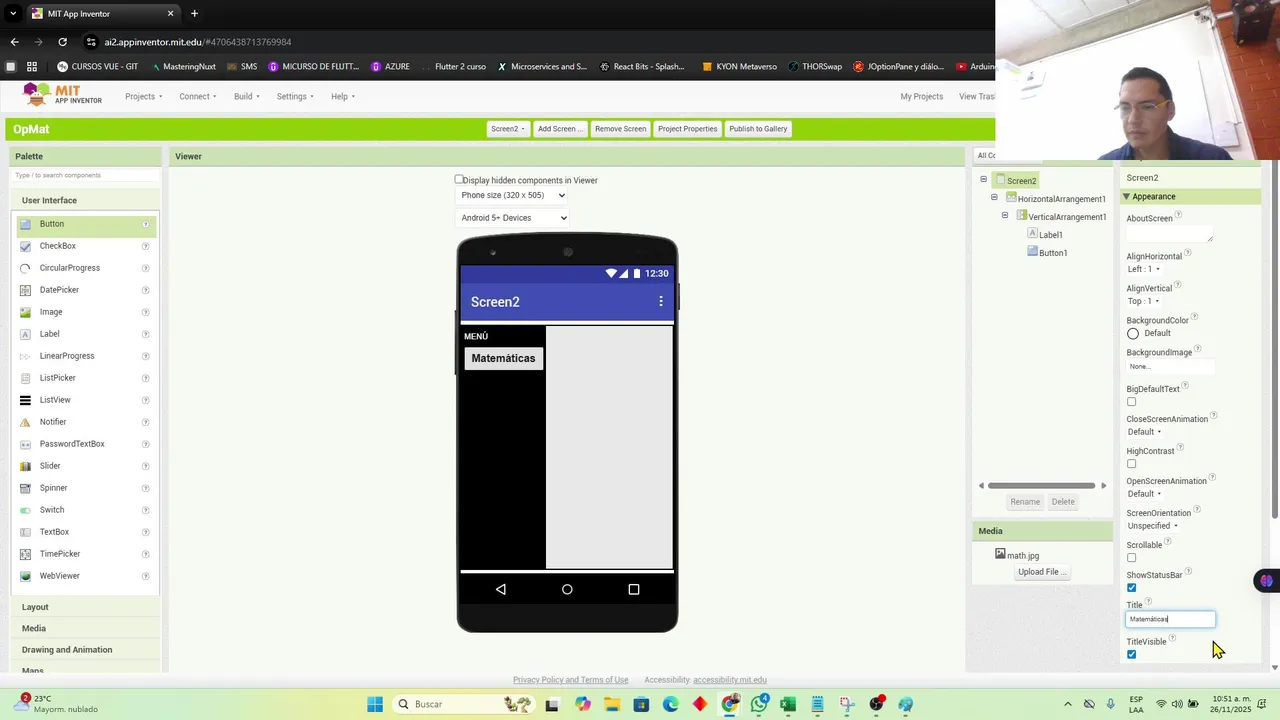Select the Notifier palette icon
The height and width of the screenshot is (720, 1280).
26,422
